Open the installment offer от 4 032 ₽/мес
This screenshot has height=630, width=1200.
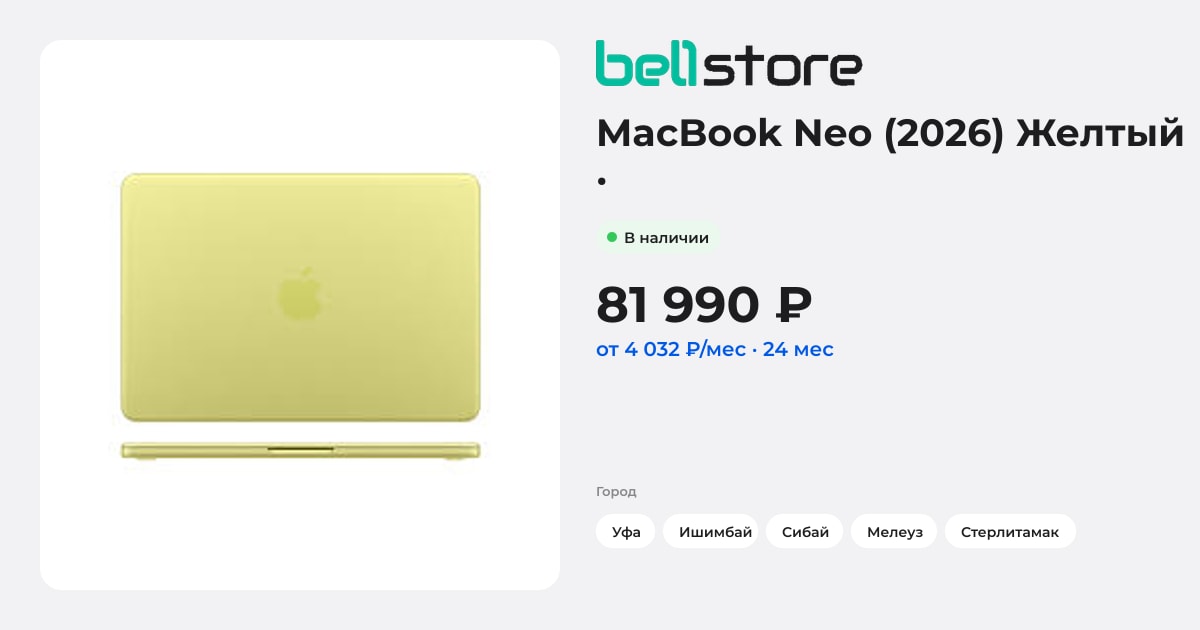pos(671,350)
